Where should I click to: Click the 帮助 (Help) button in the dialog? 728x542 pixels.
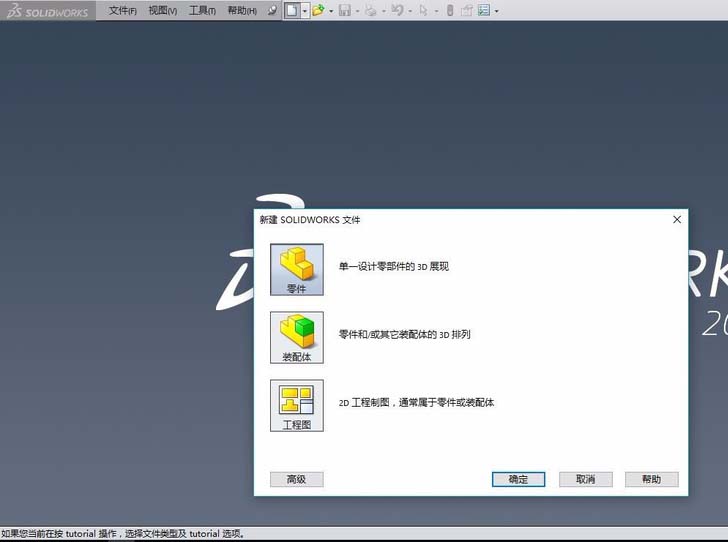point(651,479)
